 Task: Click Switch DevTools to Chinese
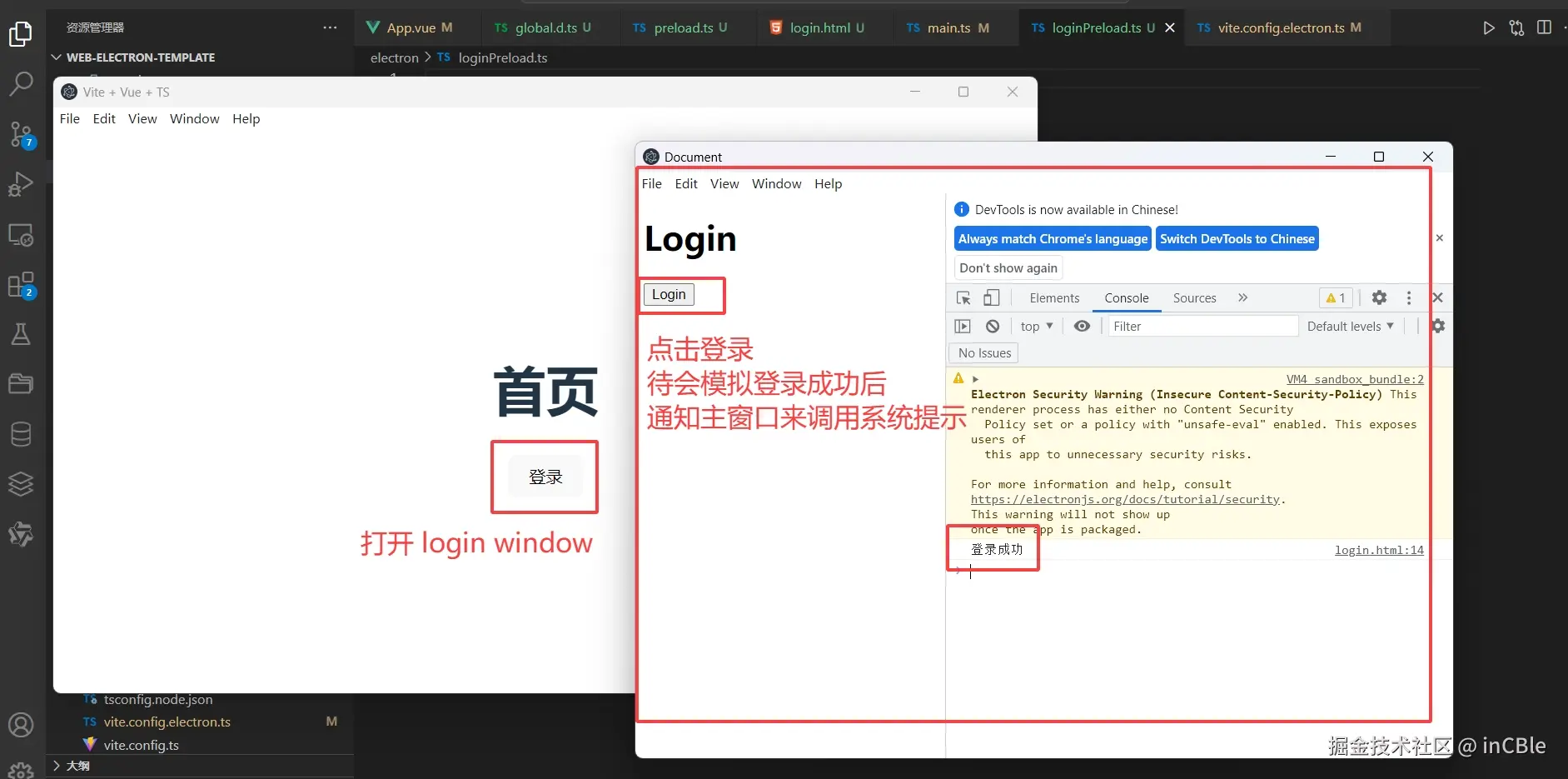tap(1237, 239)
